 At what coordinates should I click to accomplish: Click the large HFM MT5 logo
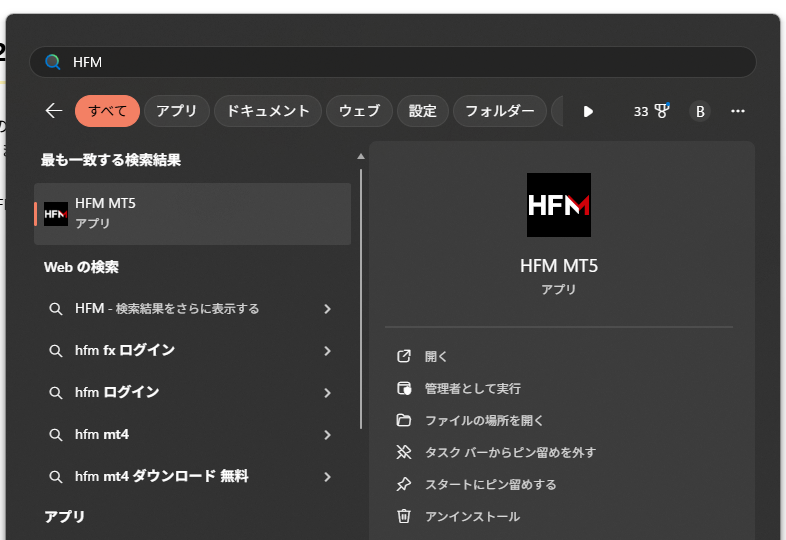coord(558,205)
